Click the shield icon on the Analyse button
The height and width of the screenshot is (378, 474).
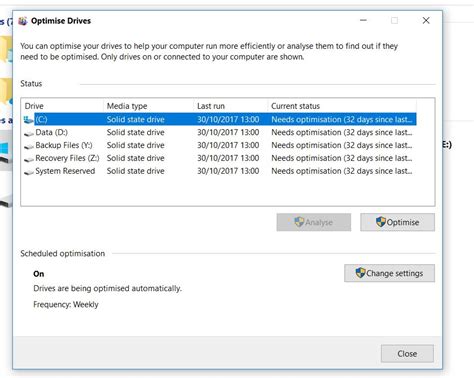coord(299,222)
